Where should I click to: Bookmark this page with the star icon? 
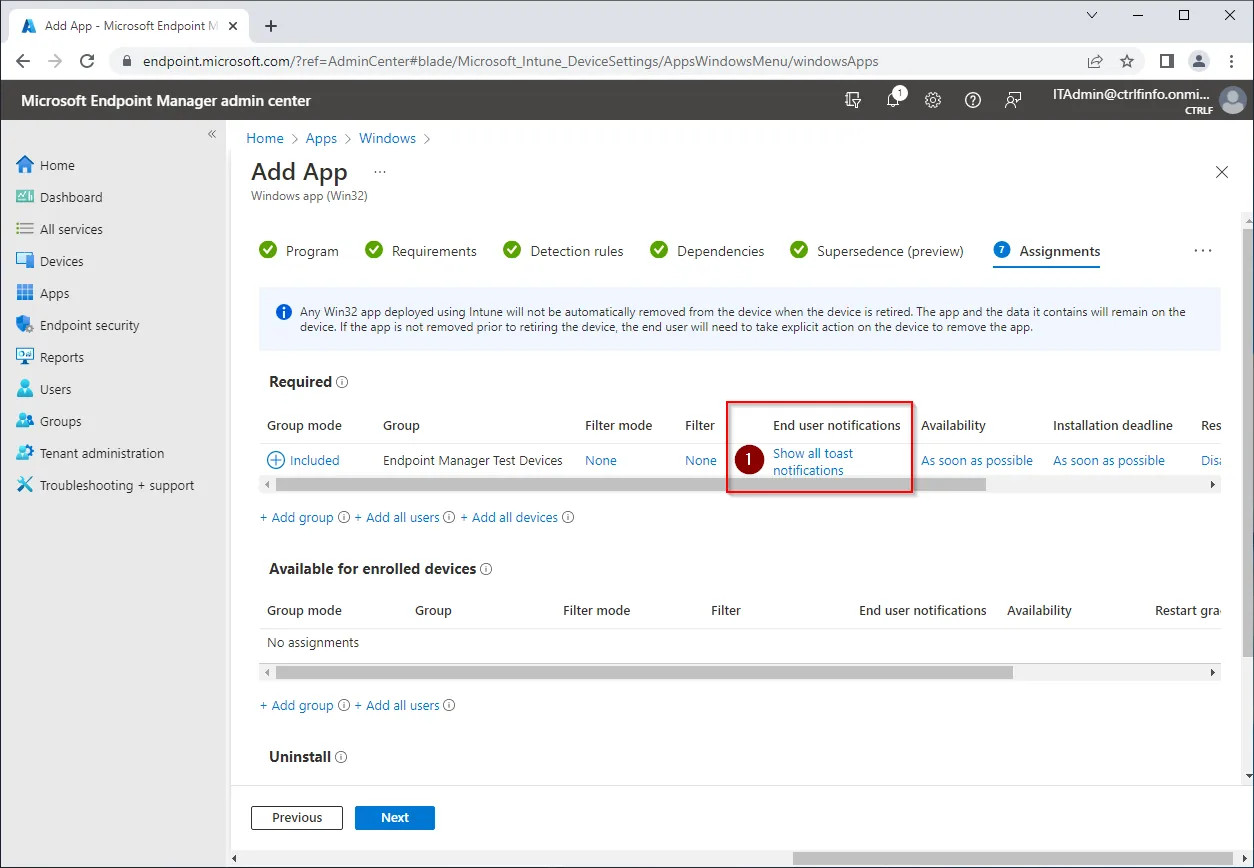point(1127,61)
